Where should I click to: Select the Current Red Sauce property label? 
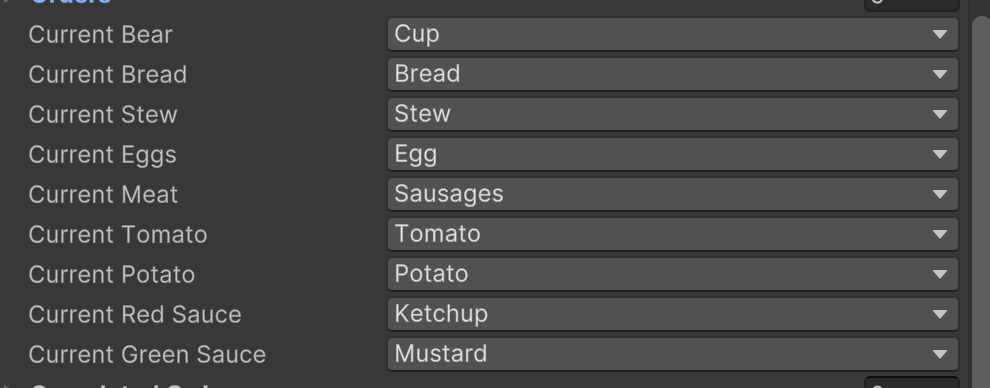pyautogui.click(x=135, y=314)
